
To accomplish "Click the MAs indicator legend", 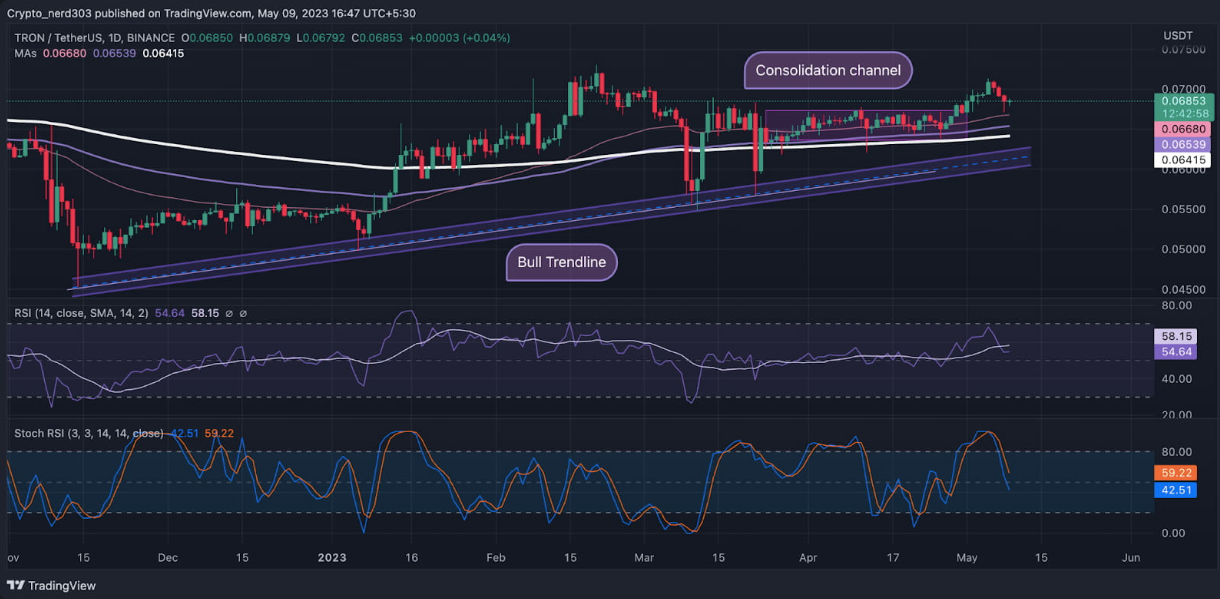I will (25, 53).
